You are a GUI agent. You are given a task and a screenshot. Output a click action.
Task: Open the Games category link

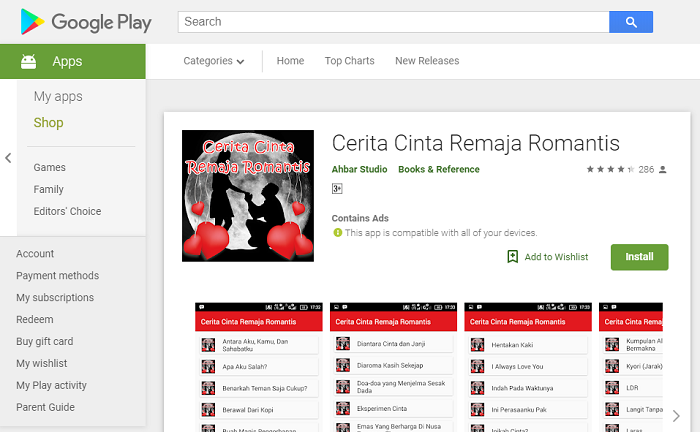pyautogui.click(x=50, y=167)
